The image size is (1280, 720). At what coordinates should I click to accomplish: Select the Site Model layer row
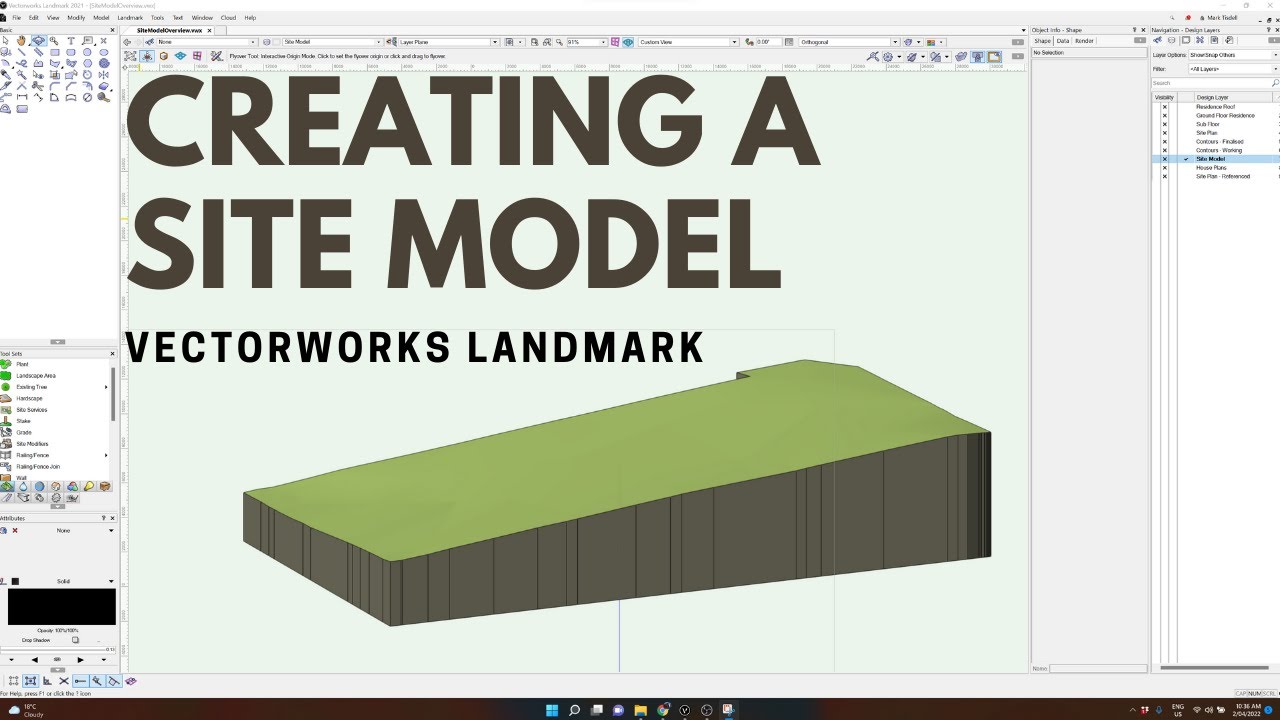coord(1216,159)
